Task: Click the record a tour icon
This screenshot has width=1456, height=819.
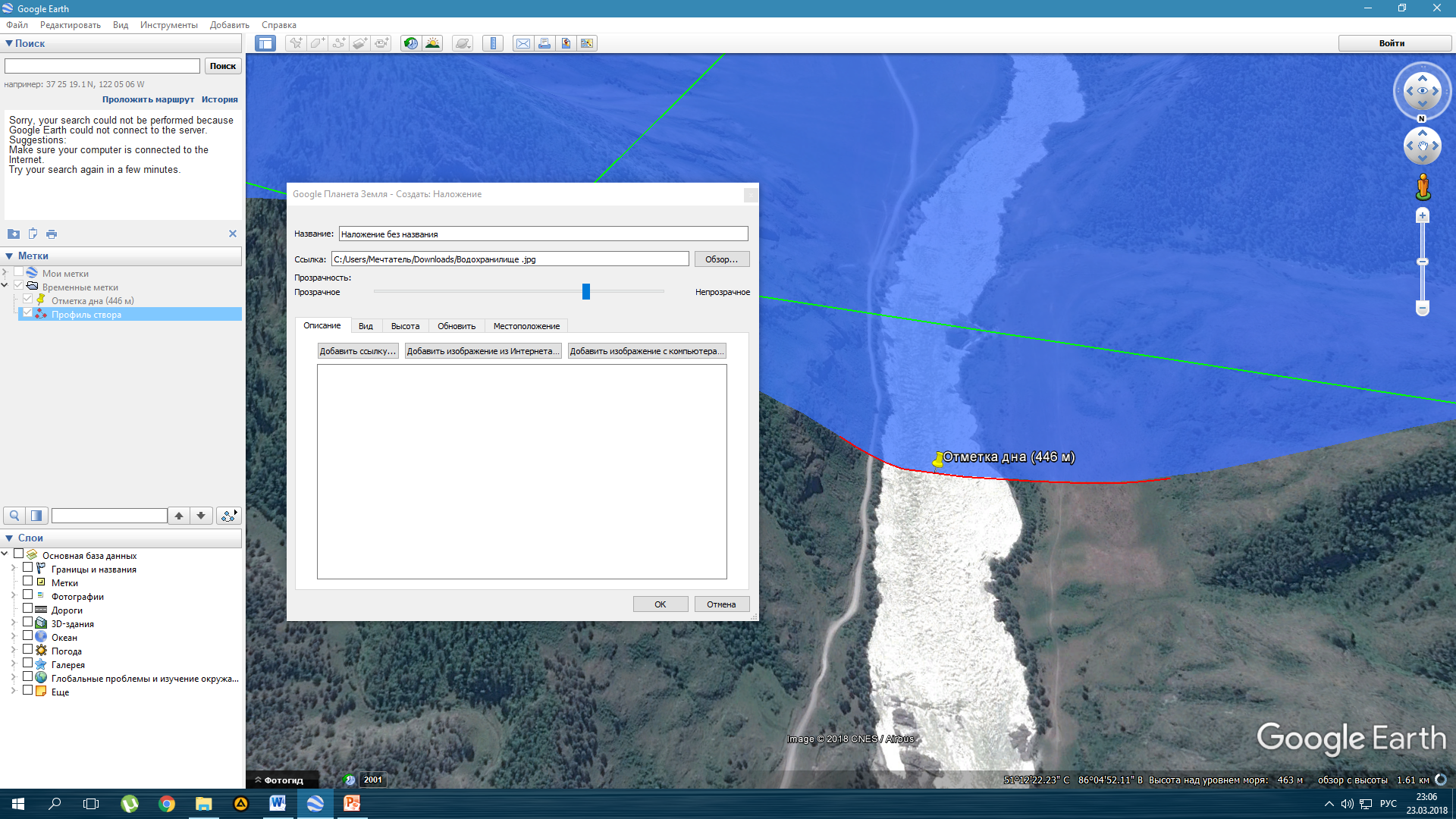Action: 381,43
